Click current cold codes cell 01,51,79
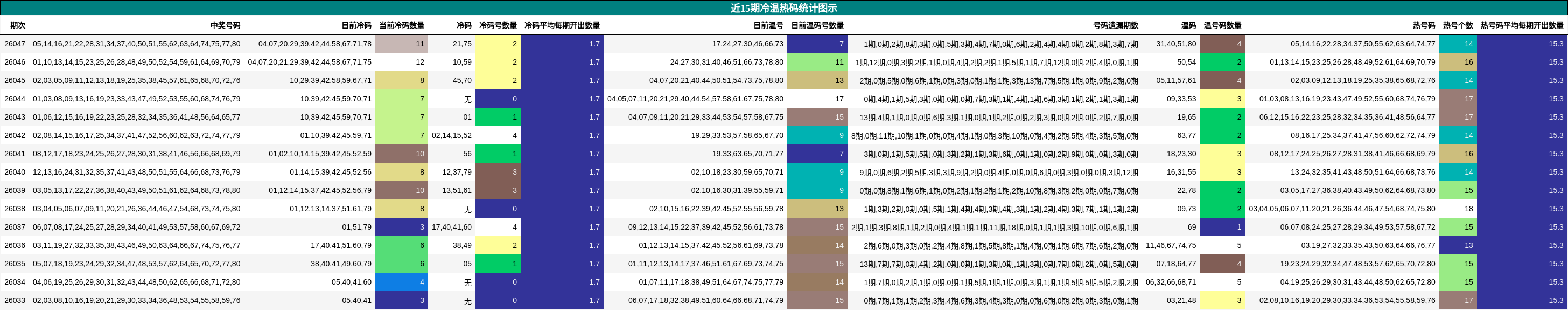Screen dimensions: 1568x310 pos(356,226)
